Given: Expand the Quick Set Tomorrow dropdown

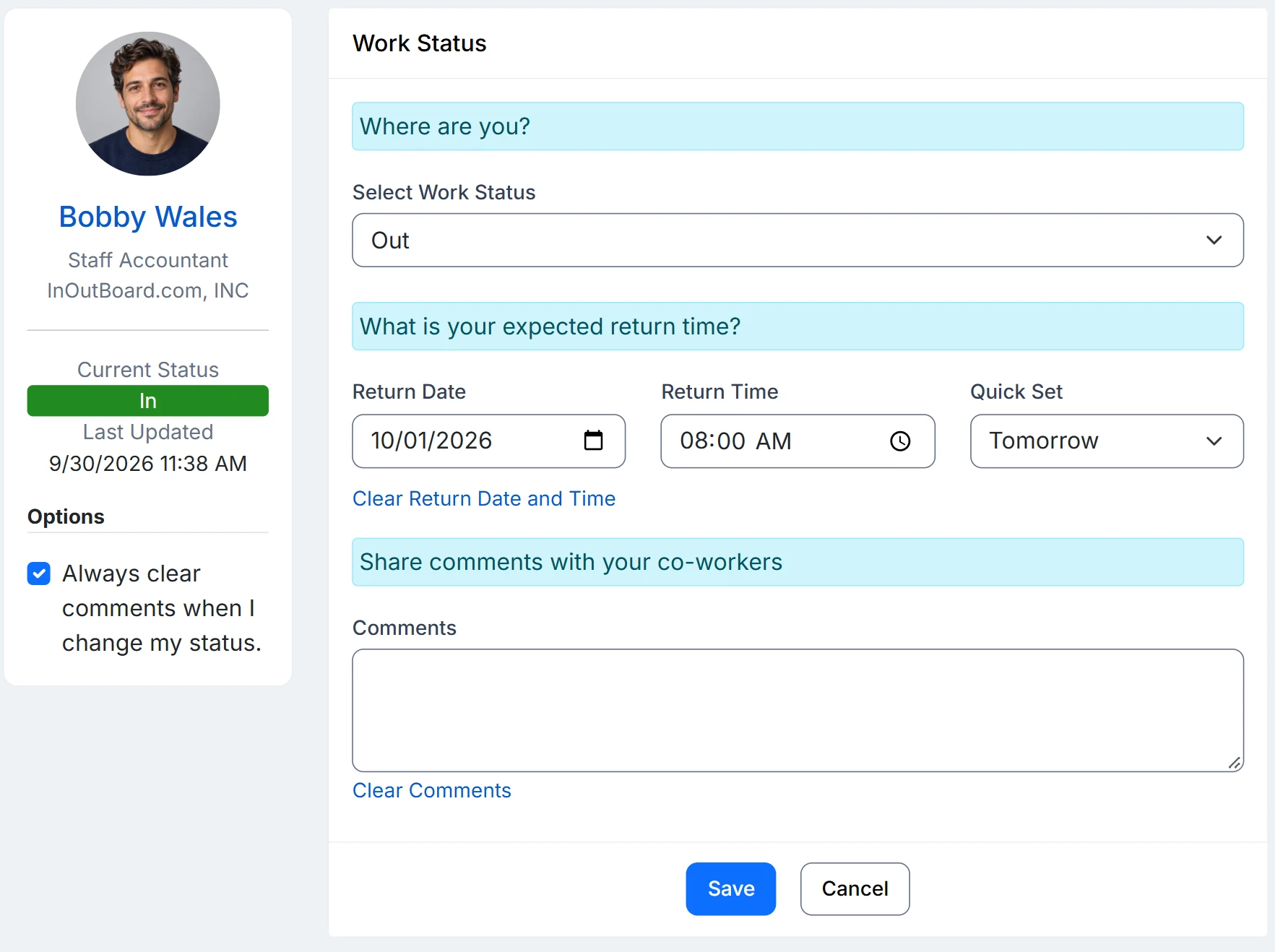Looking at the screenshot, I should point(1107,441).
